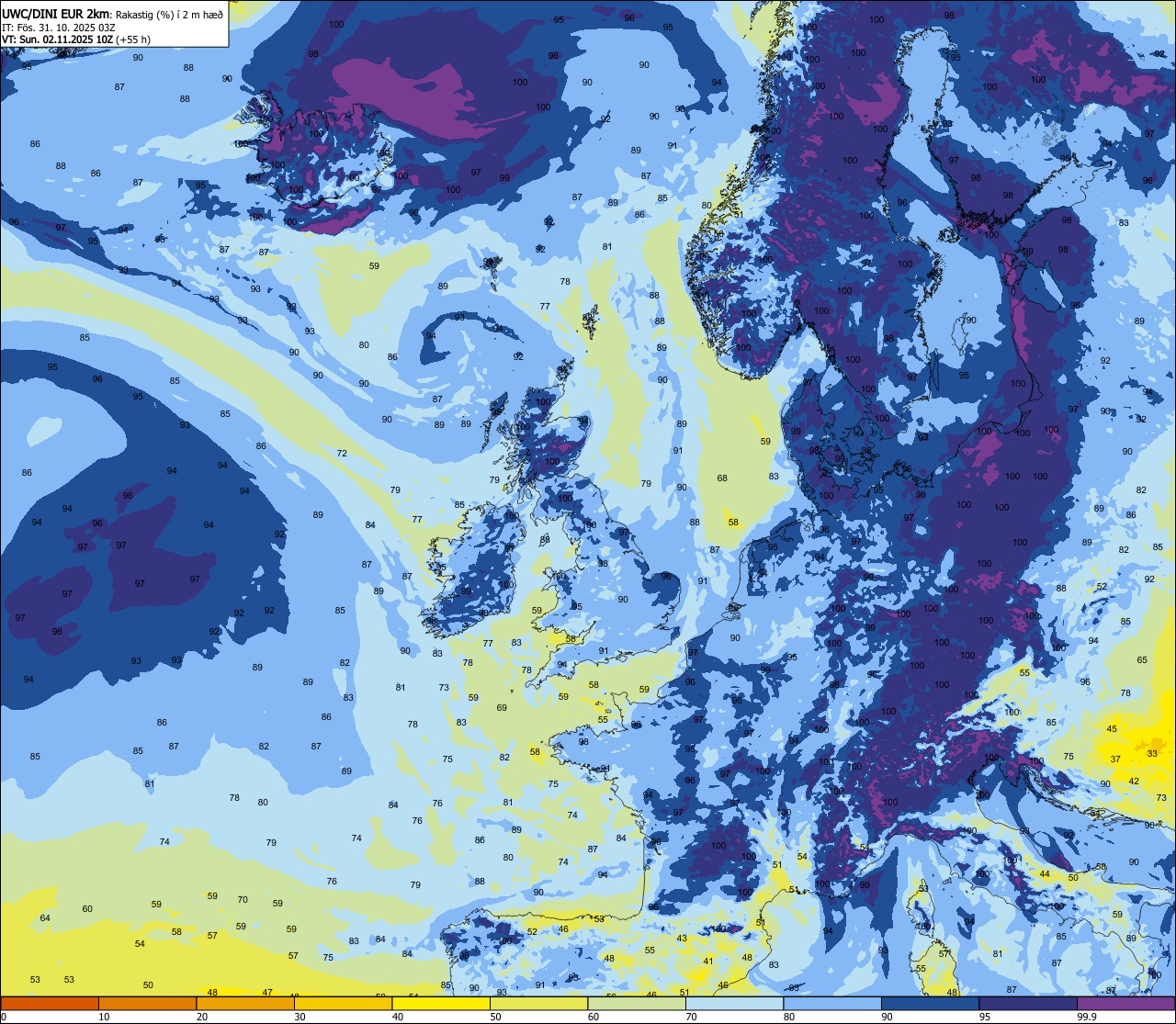This screenshot has height=1024, width=1176.
Task: Click the humidity value '41' in Spain
Action: coord(707,961)
